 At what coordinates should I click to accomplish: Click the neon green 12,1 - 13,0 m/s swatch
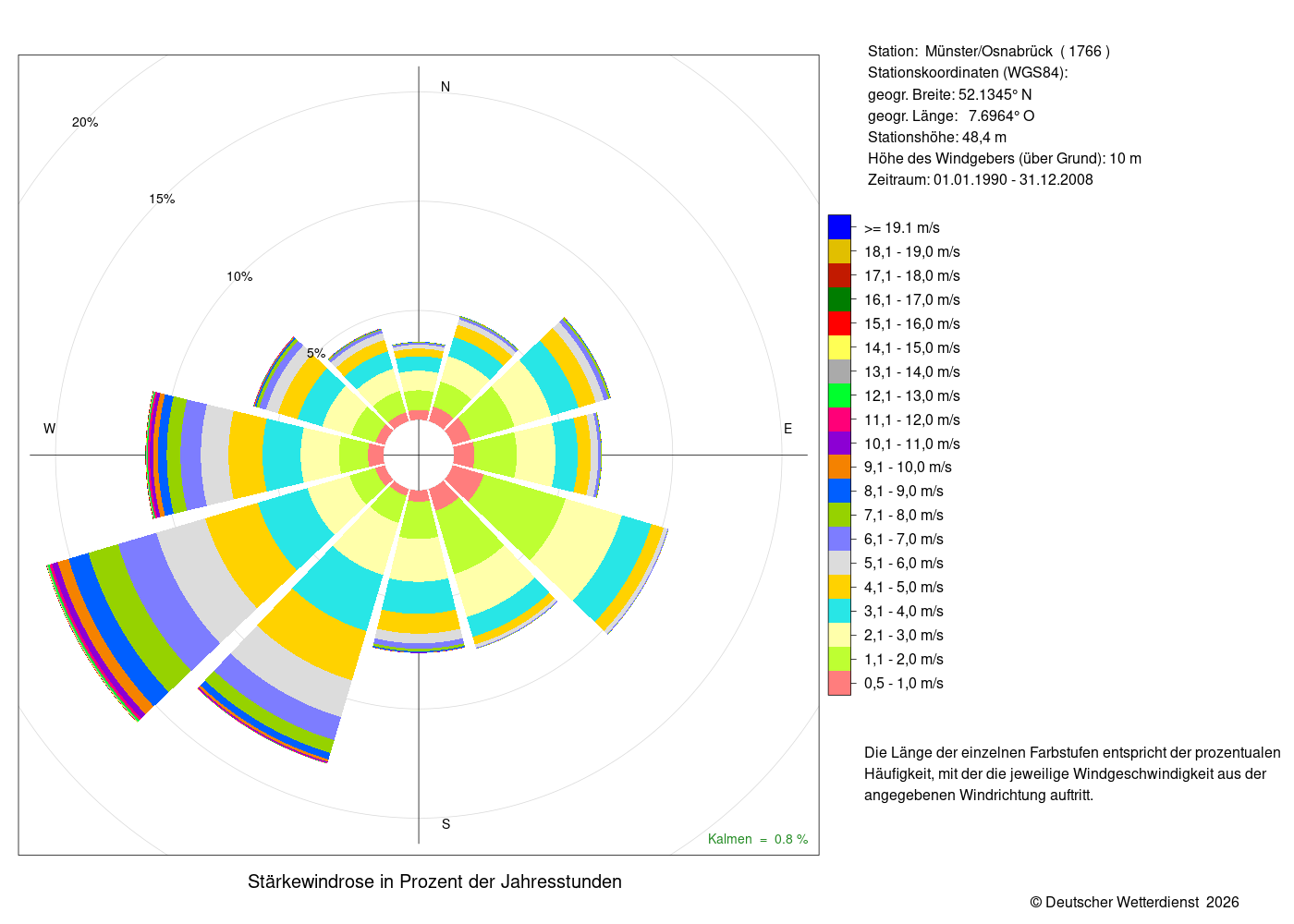click(x=839, y=395)
